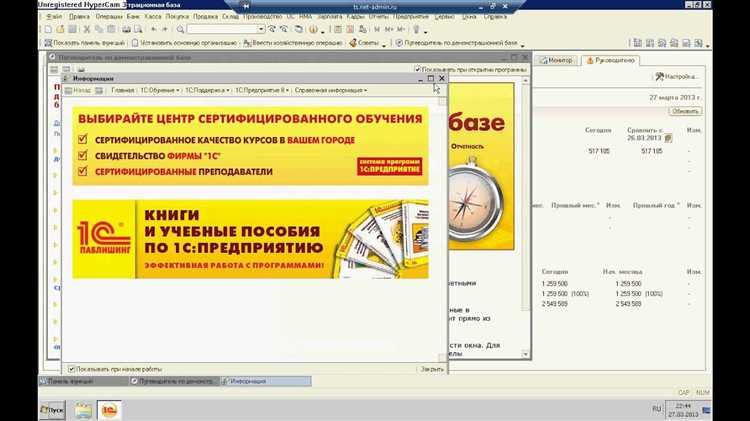Click 'Ввести хозяйственную операцию' button

pyautogui.click(x=293, y=43)
